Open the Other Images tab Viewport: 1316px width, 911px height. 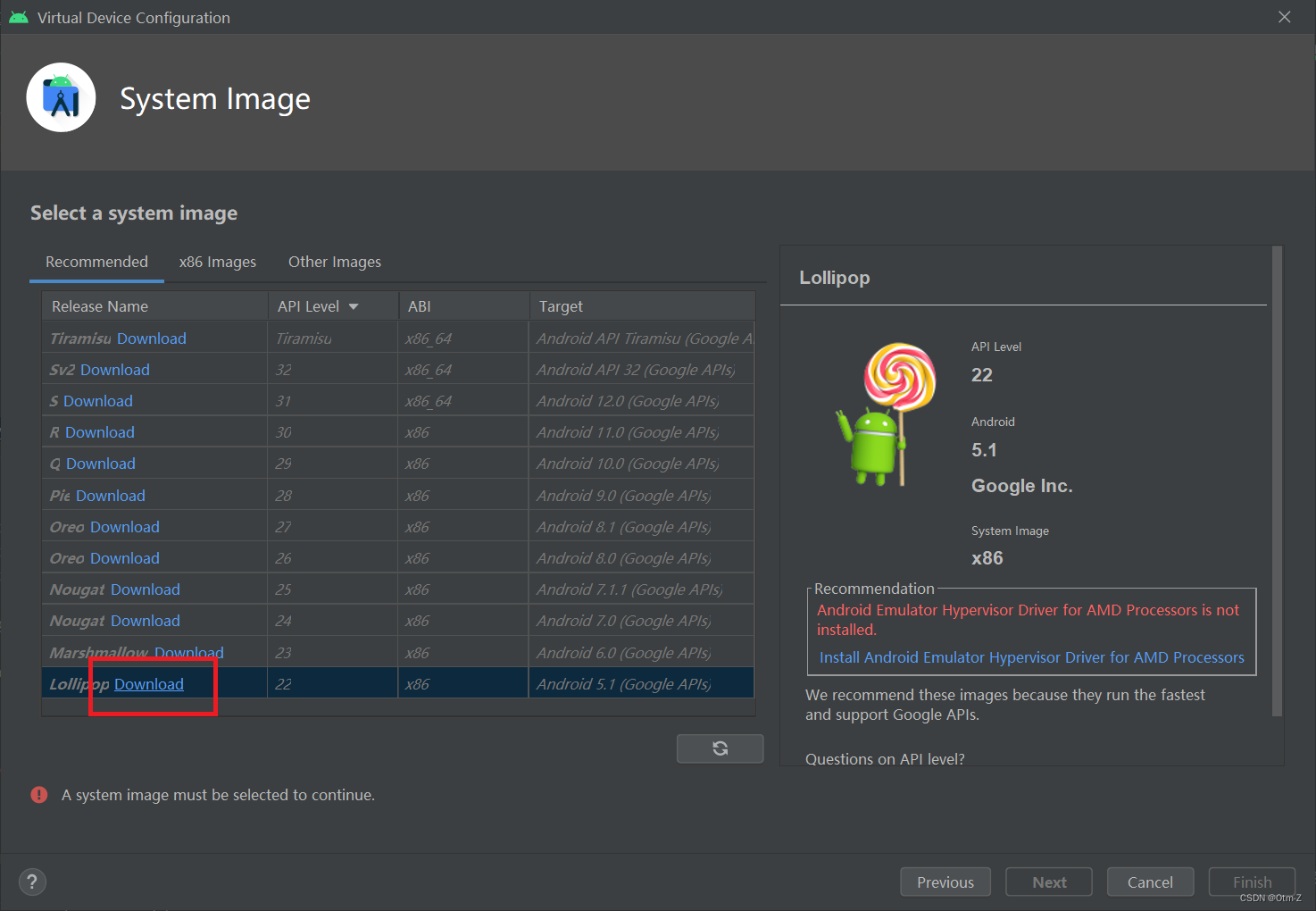coord(334,262)
